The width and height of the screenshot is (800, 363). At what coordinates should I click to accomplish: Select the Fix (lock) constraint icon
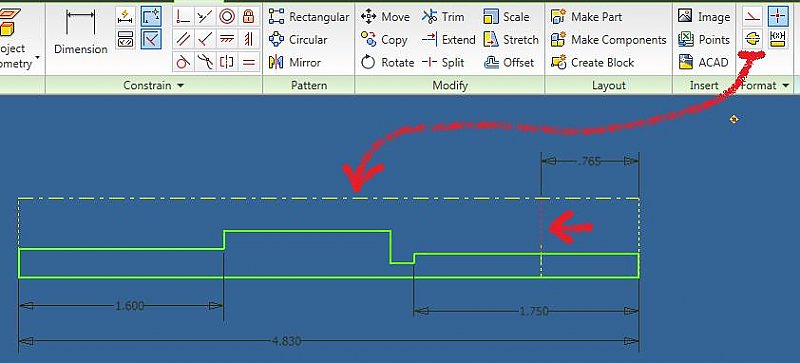pyautogui.click(x=248, y=16)
